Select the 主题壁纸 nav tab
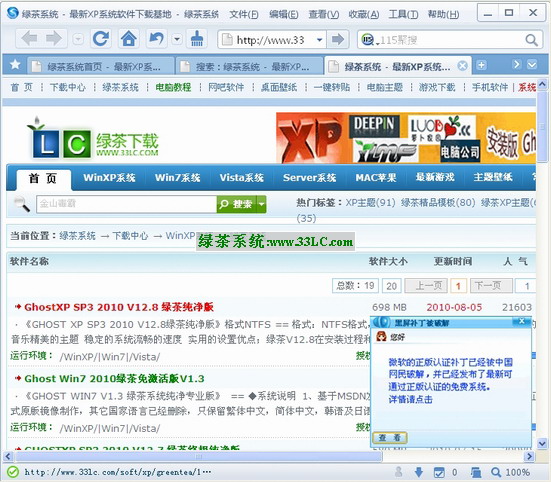Screen dimensions: 551x482 click(x=493, y=177)
